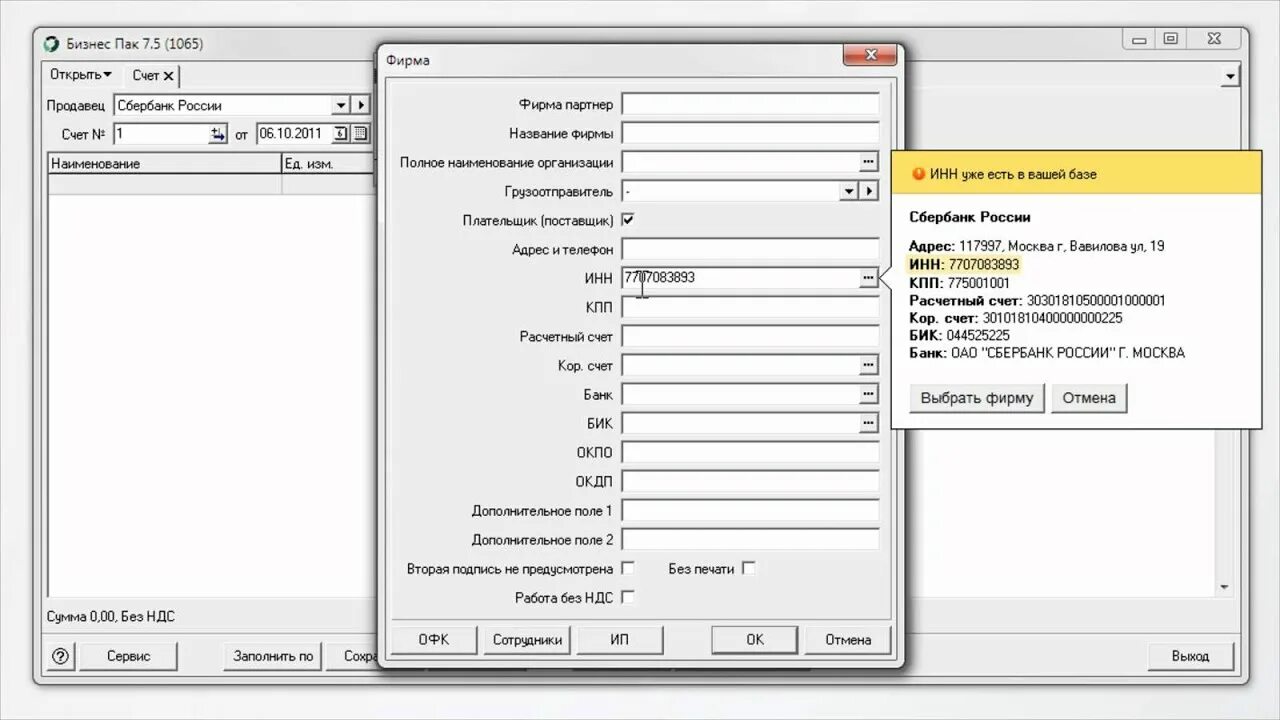Click the ellipsis button beside ИНН field

(868, 278)
